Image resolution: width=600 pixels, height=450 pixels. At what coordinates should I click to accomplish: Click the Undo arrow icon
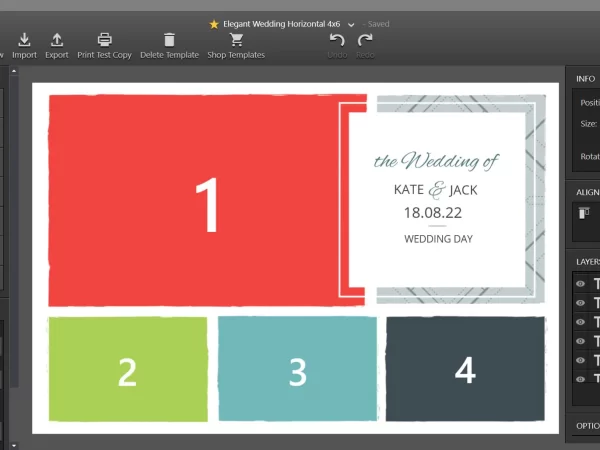pos(337,40)
